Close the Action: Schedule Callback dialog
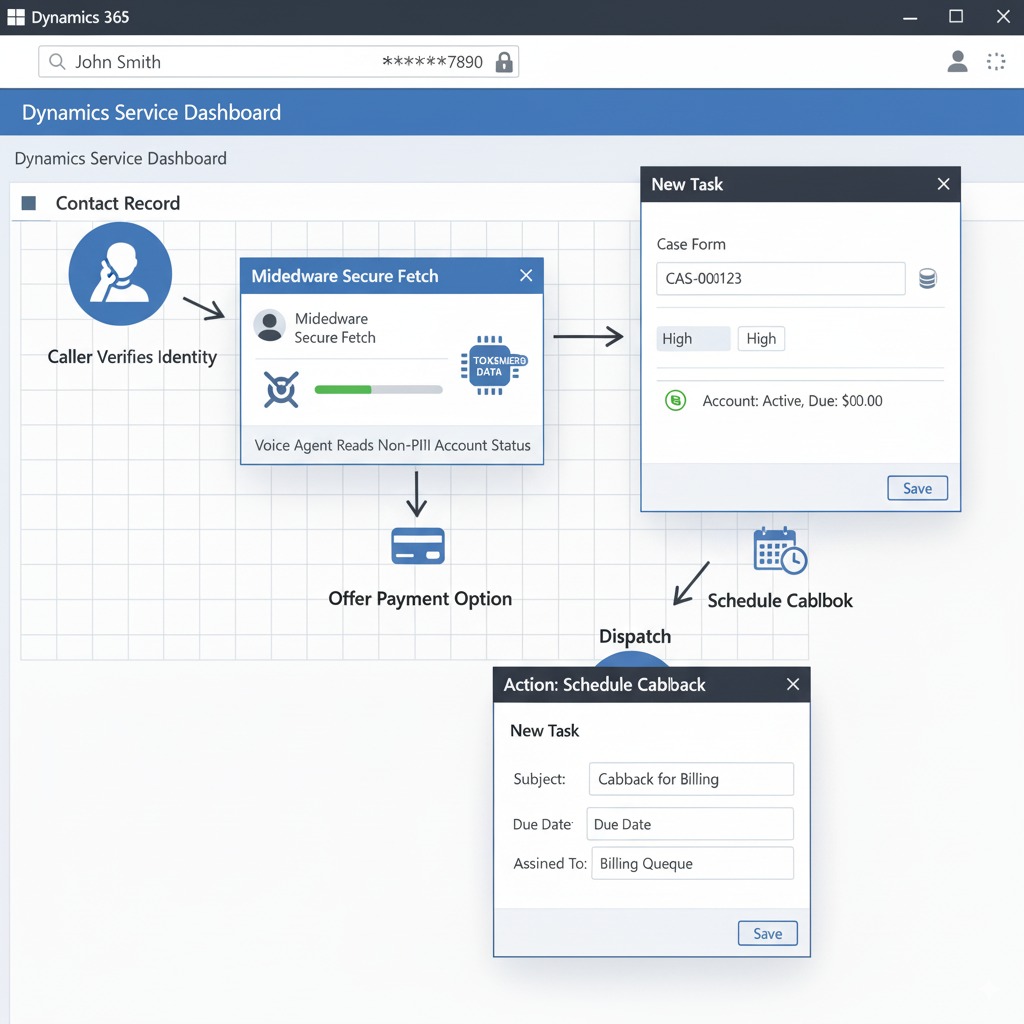Viewport: 1024px width, 1024px height. (x=793, y=684)
